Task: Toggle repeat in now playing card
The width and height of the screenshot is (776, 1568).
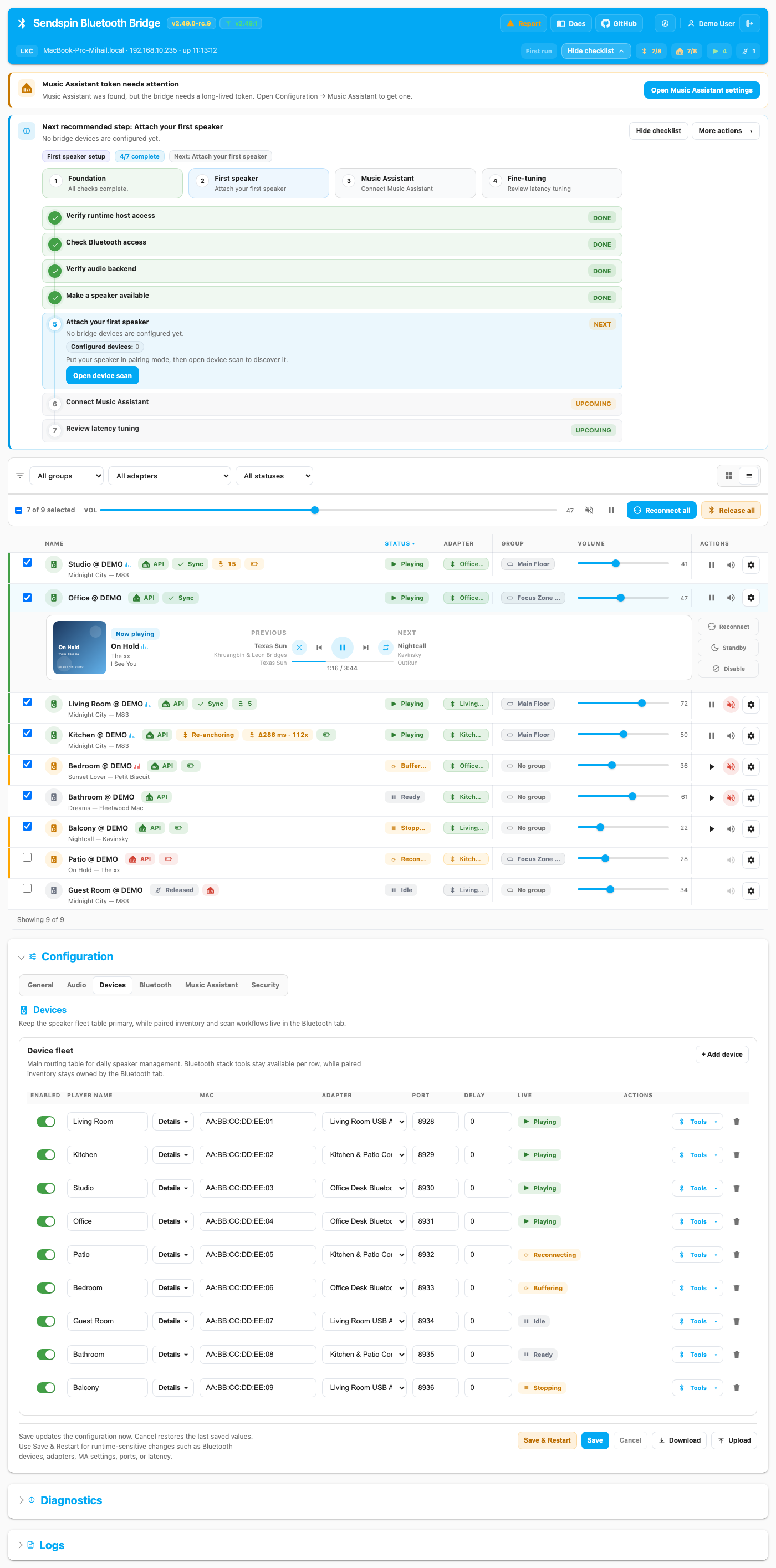Action: pyautogui.click(x=385, y=648)
